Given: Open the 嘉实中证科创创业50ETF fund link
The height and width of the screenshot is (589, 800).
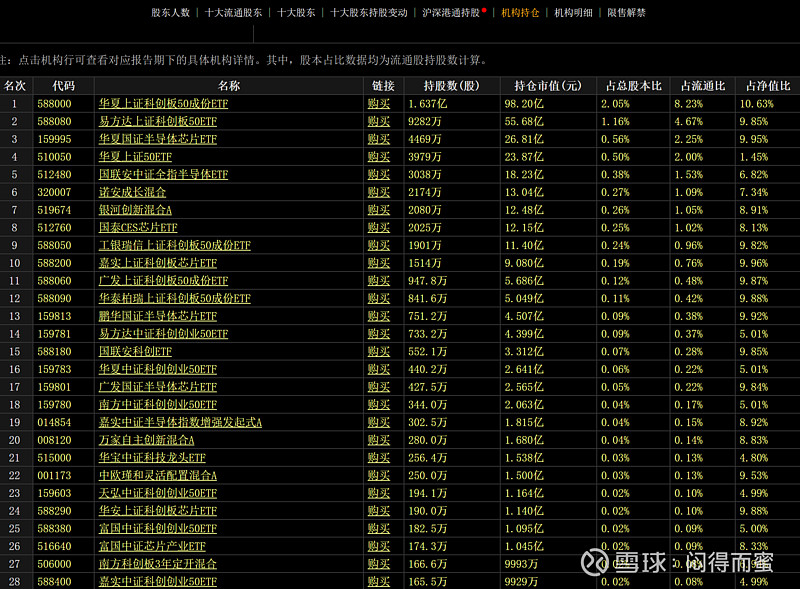Looking at the screenshot, I should point(158,582).
